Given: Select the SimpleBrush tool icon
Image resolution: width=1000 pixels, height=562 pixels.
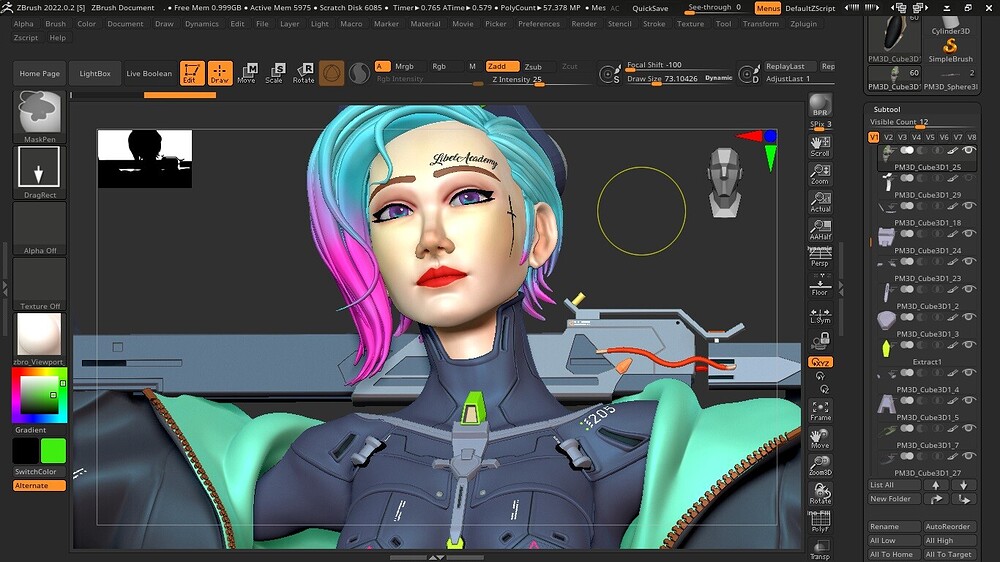Looking at the screenshot, I should [x=950, y=48].
